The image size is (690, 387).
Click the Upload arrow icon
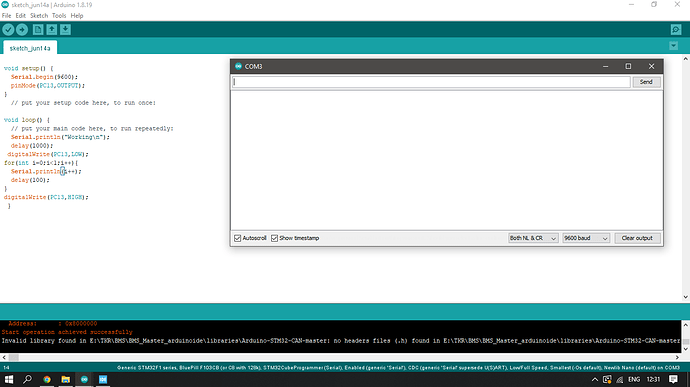tap(22, 29)
